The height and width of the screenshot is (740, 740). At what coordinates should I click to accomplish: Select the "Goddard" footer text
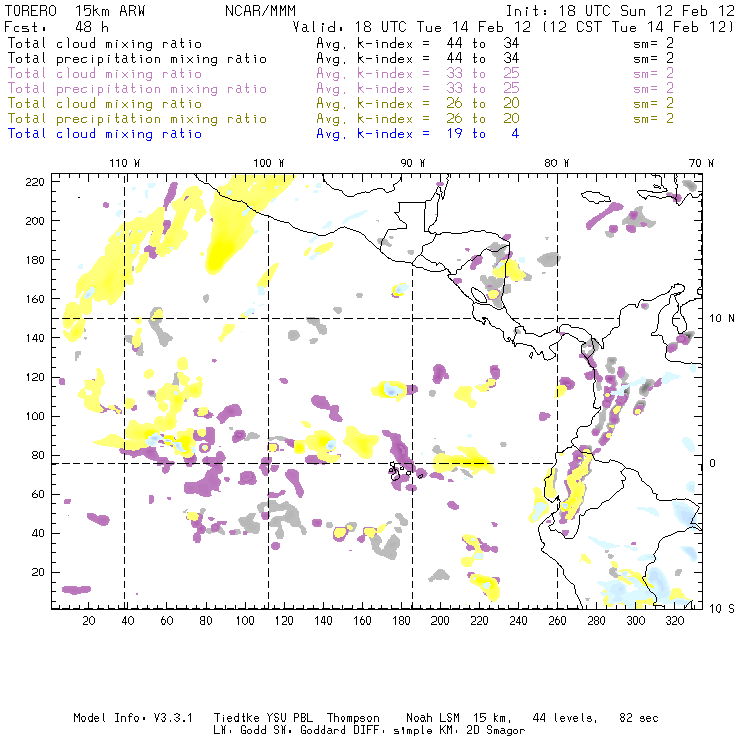pos(323,730)
